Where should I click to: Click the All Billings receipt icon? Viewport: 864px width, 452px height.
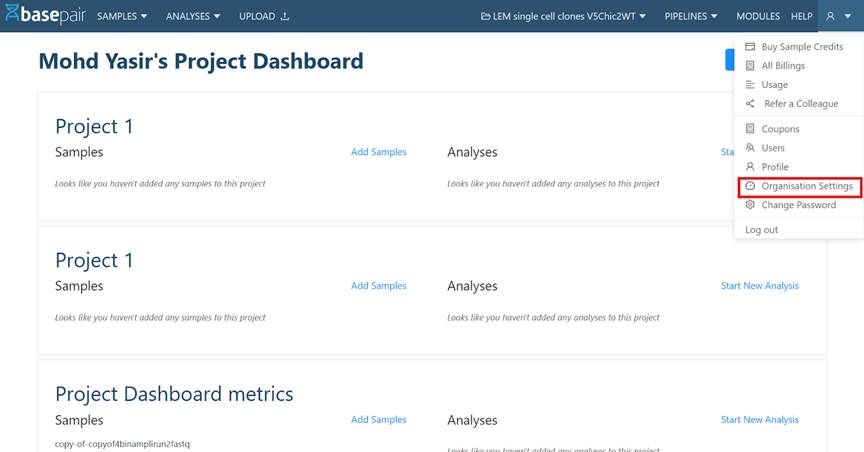tap(750, 66)
